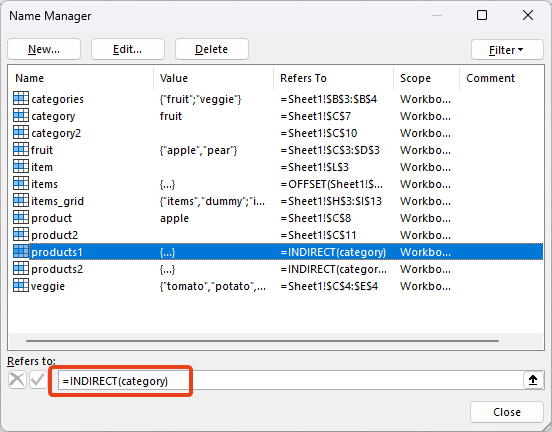
Task: Click the collapse dialog arrow icon
Action: pyautogui.click(x=533, y=380)
